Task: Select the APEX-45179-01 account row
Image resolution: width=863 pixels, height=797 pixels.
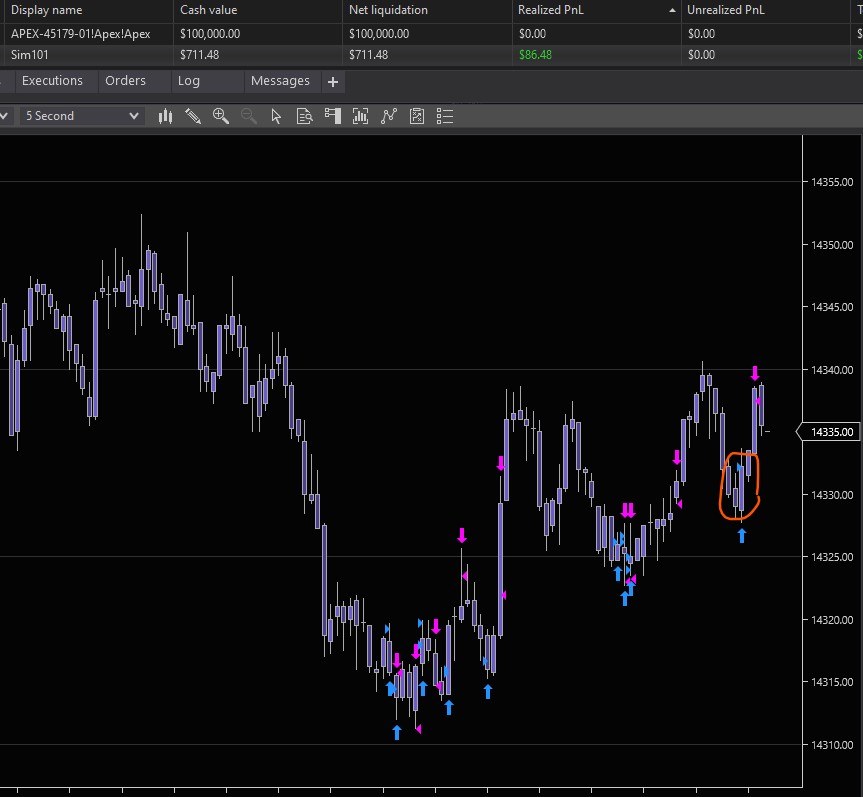Action: point(80,33)
